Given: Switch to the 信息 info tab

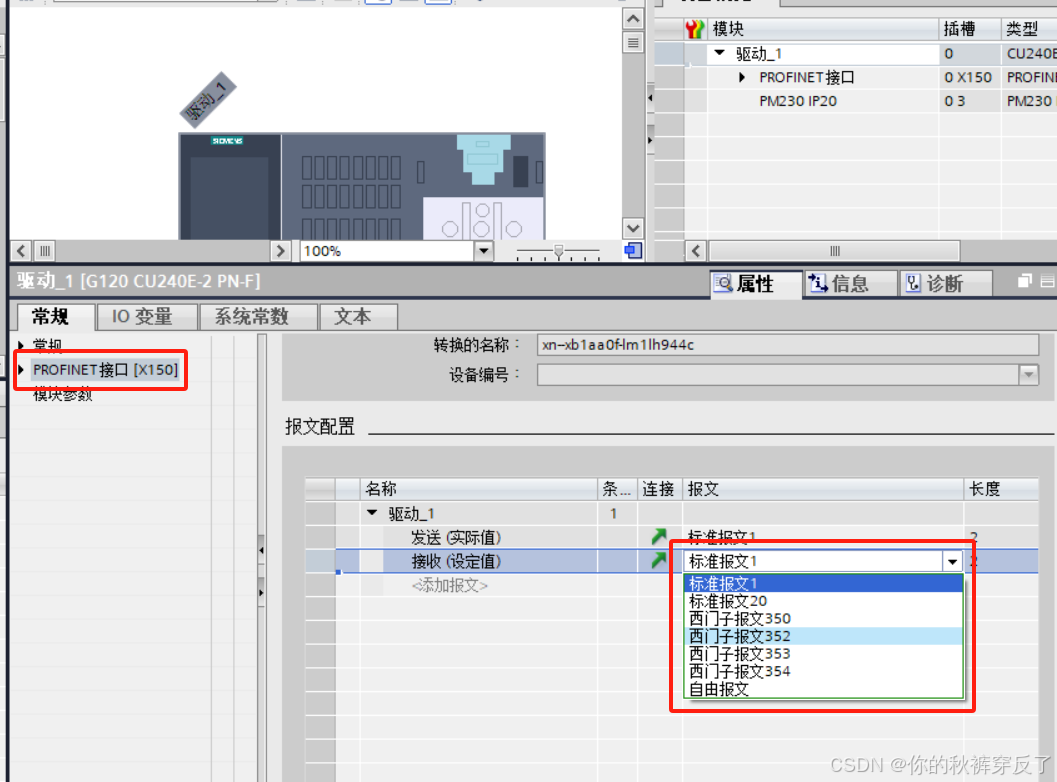Looking at the screenshot, I should pos(849,284).
